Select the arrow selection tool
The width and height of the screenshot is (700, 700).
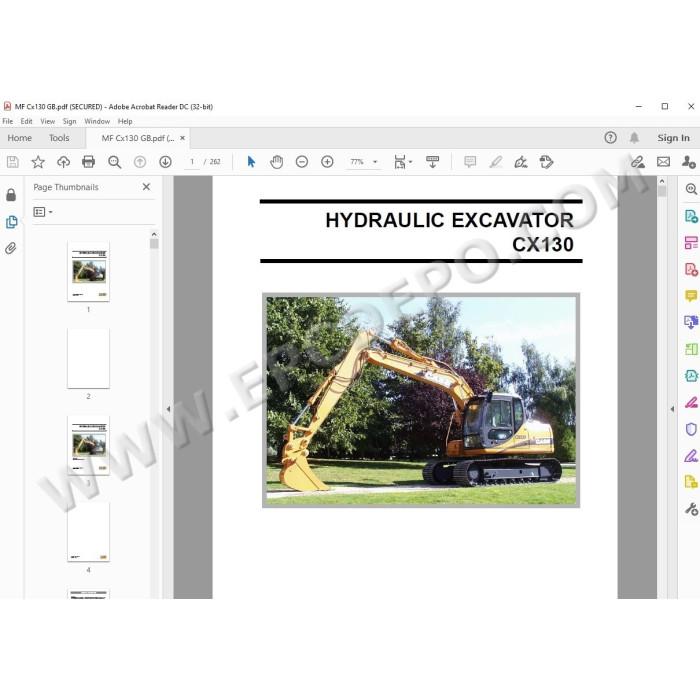tap(251, 162)
